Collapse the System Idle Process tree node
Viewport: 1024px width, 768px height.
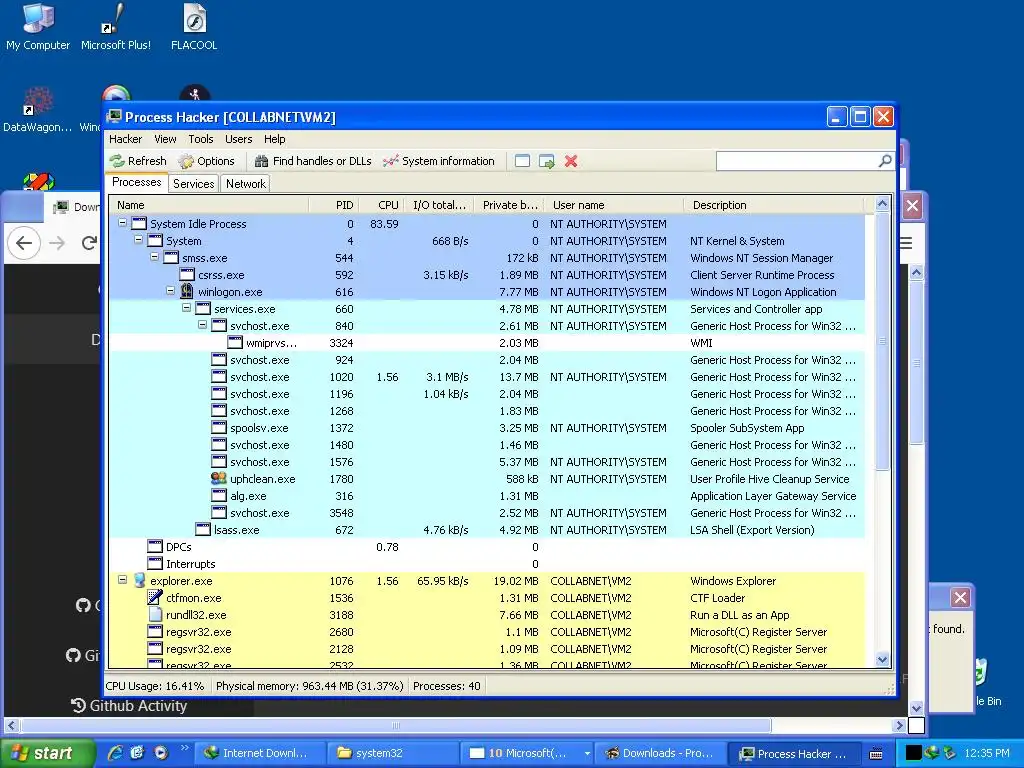[x=122, y=223]
